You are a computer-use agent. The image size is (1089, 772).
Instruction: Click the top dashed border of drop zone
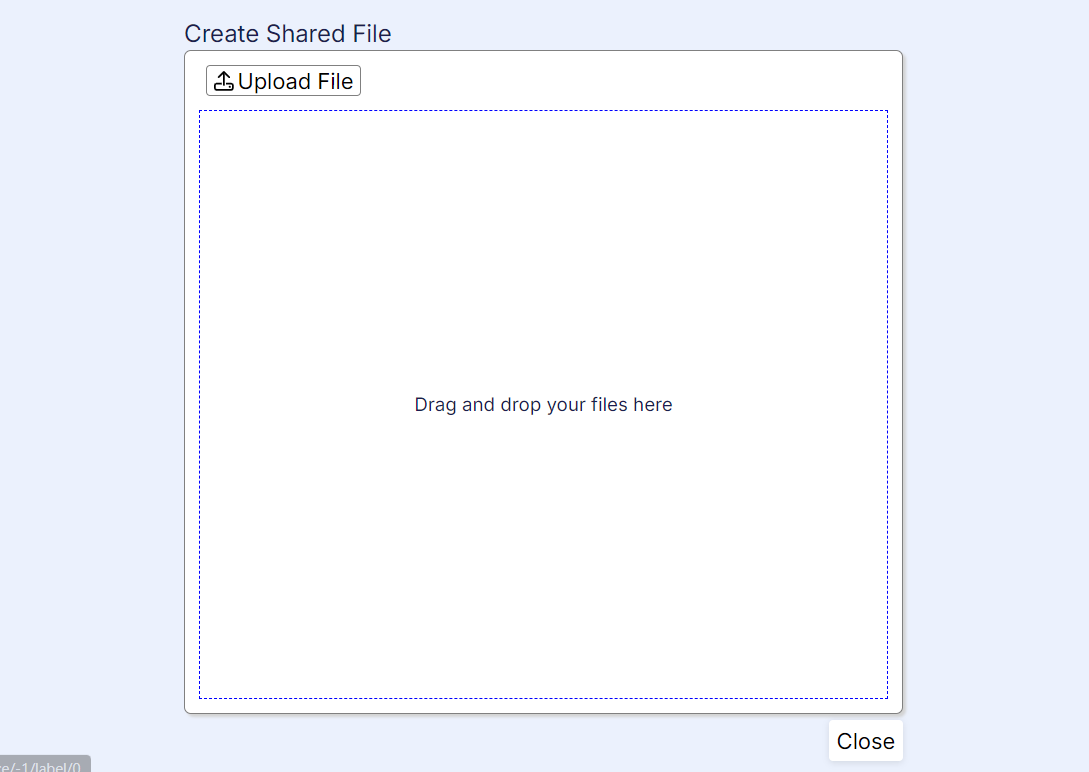point(543,111)
